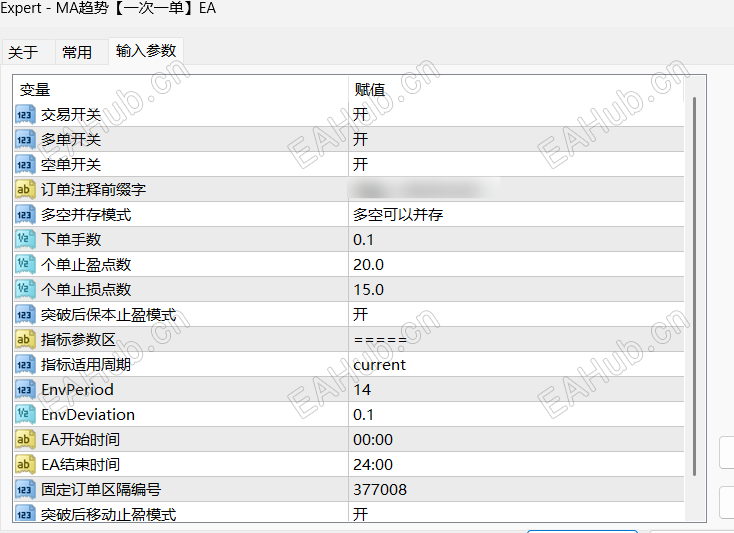Image resolution: width=734 pixels, height=533 pixels.
Task: Select the 订单注释前缀字 variable name
Action: click(x=93, y=190)
